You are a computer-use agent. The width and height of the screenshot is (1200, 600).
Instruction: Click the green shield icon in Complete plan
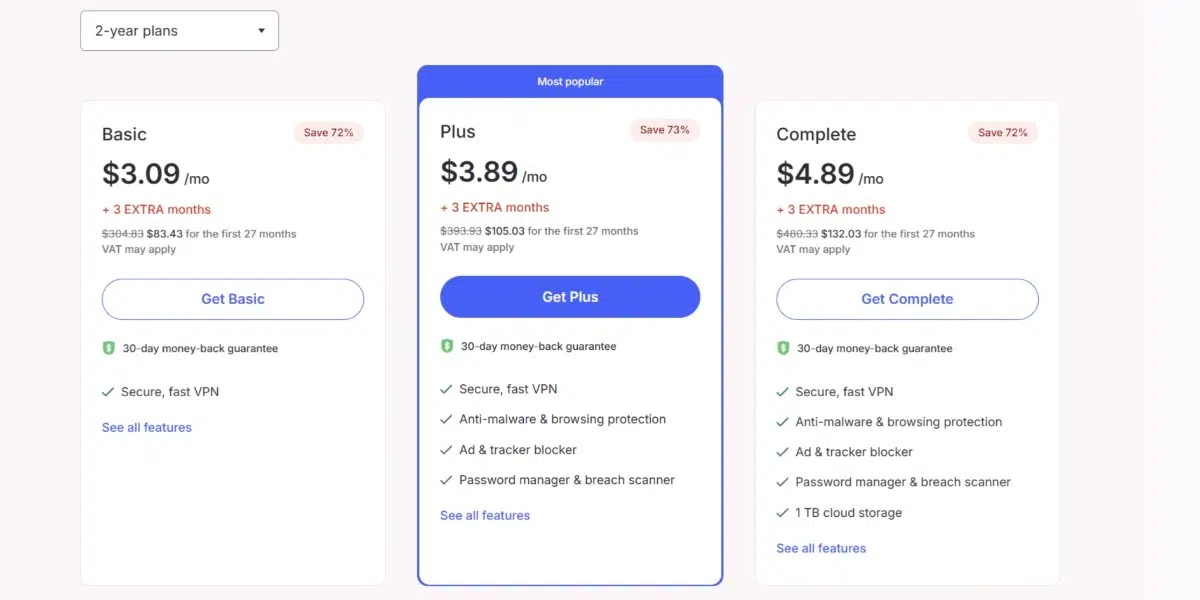click(x=783, y=348)
